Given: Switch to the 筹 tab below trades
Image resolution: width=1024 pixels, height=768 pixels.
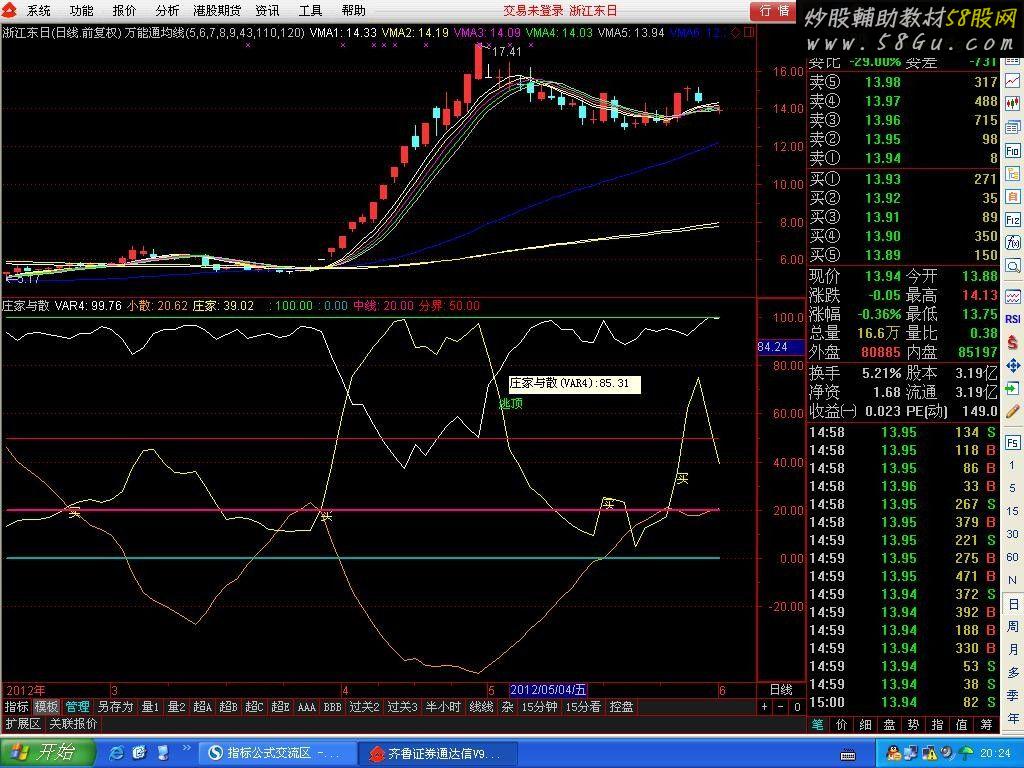Looking at the screenshot, I should 987,724.
